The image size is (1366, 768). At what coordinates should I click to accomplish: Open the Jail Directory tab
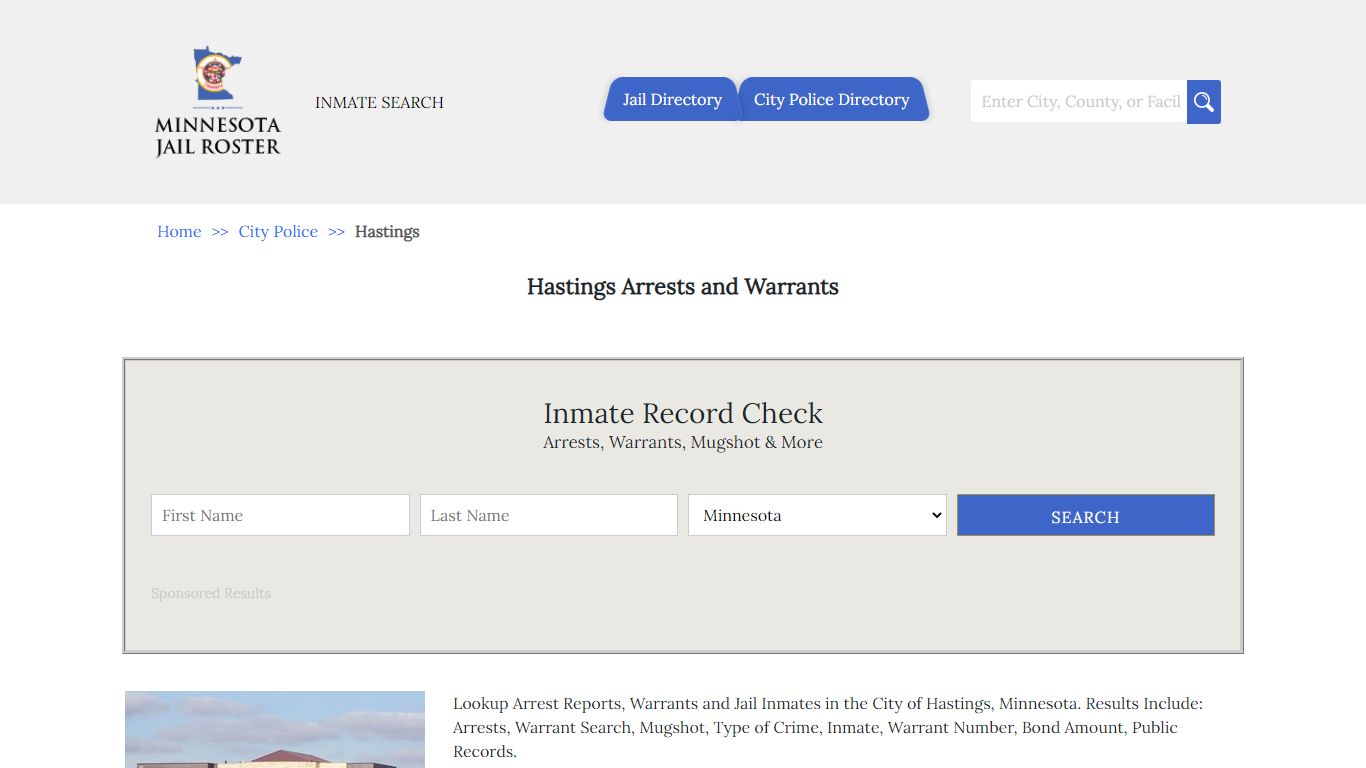[671, 99]
